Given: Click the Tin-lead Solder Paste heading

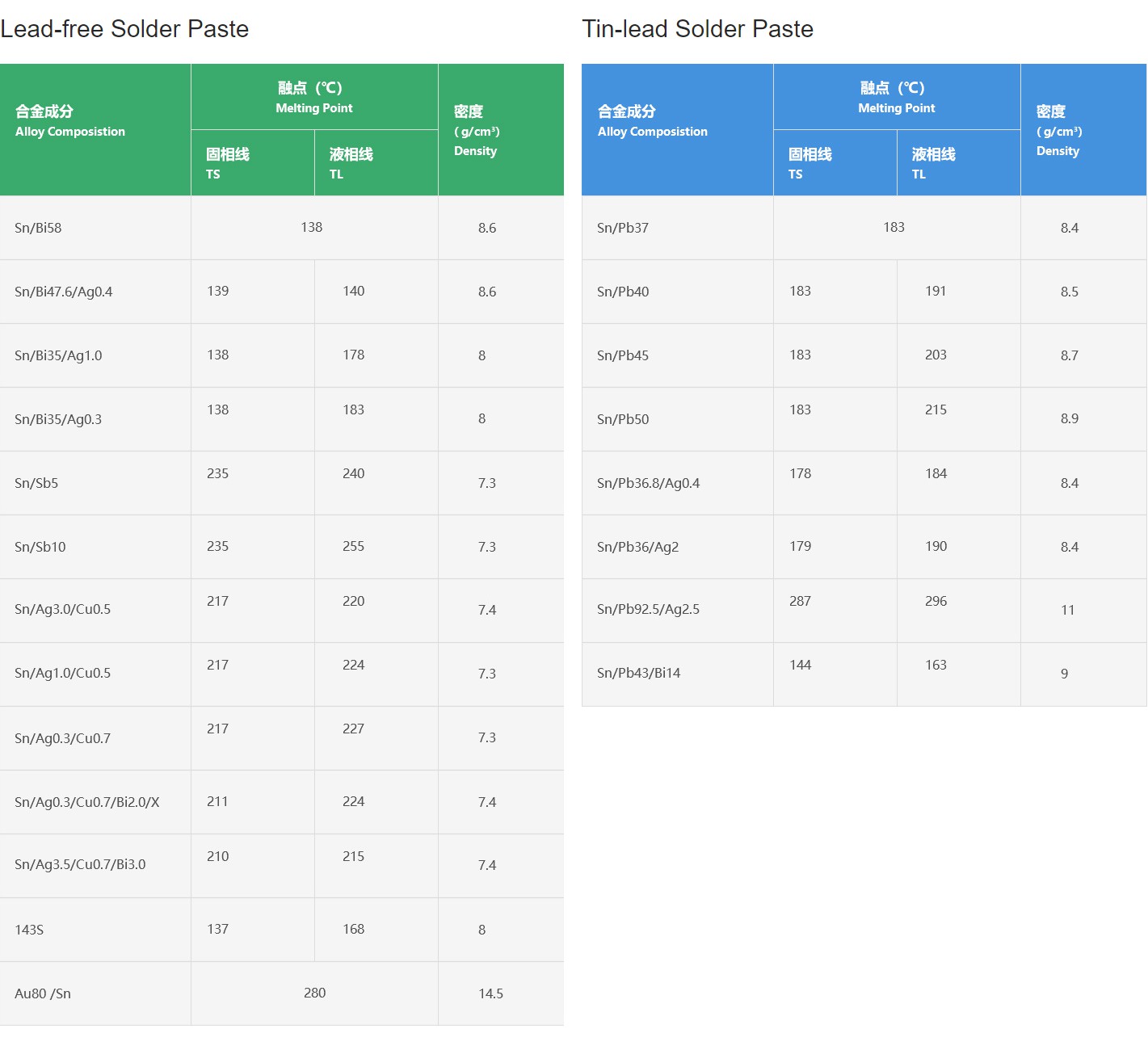Looking at the screenshot, I should [x=697, y=29].
